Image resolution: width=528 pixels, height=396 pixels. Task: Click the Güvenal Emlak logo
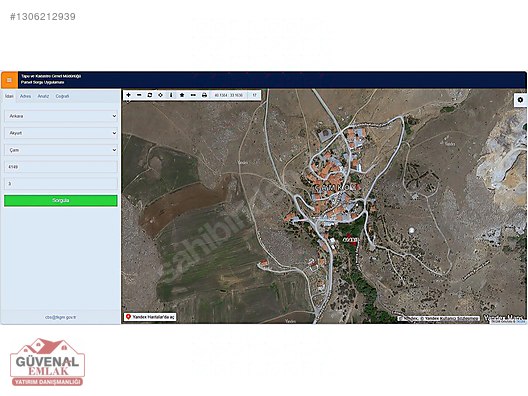click(x=47, y=362)
